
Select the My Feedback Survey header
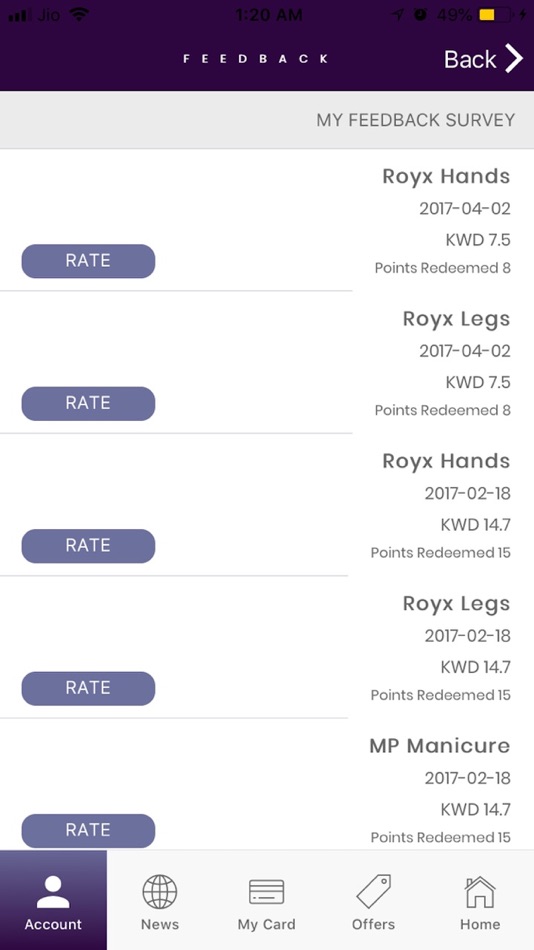(416, 120)
